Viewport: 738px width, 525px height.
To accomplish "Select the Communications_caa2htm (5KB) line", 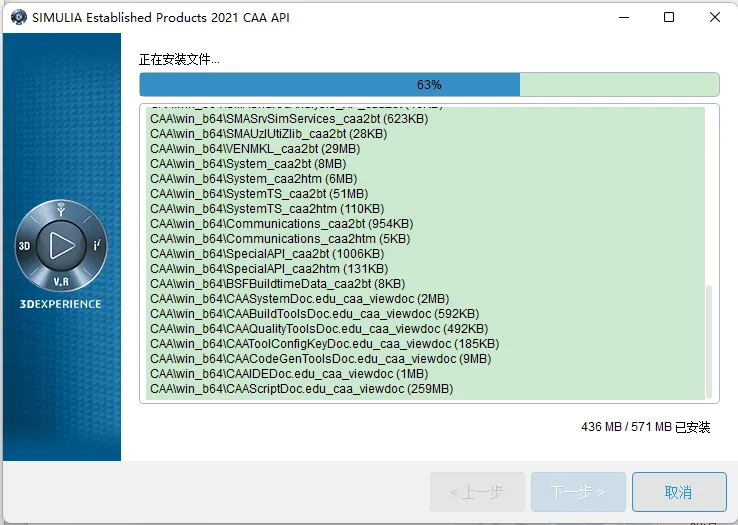I will [280, 239].
